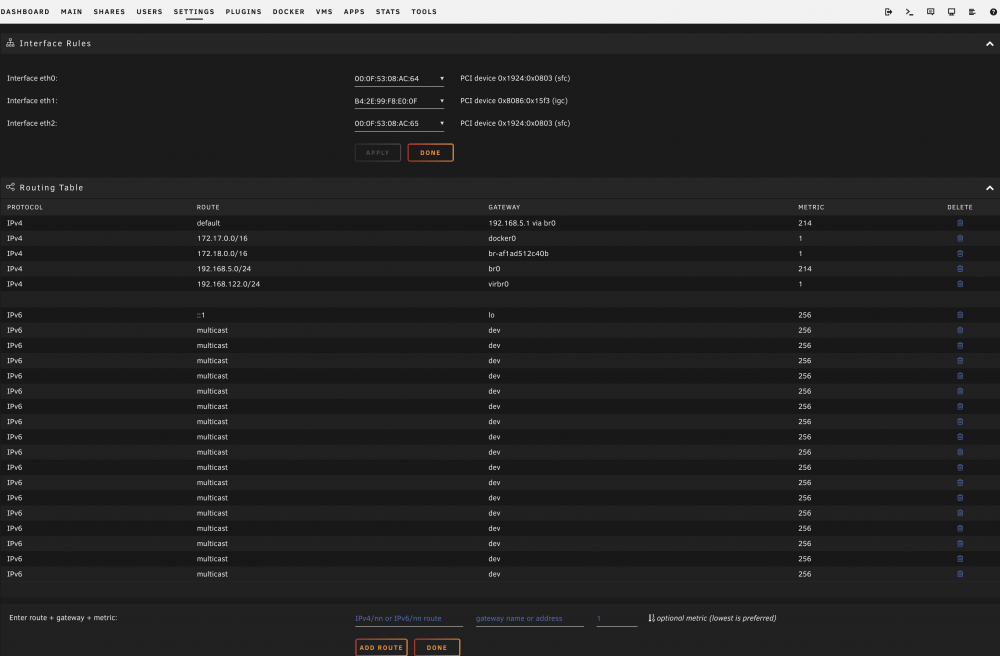Open the Users menu
Screen dimensions: 1000x656
[x=149, y=11]
